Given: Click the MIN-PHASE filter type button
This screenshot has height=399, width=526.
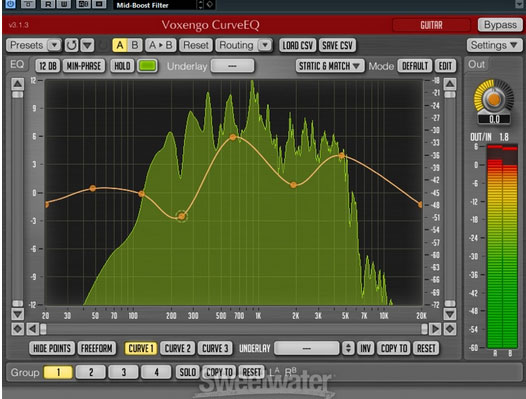Looking at the screenshot, I should [x=84, y=66].
